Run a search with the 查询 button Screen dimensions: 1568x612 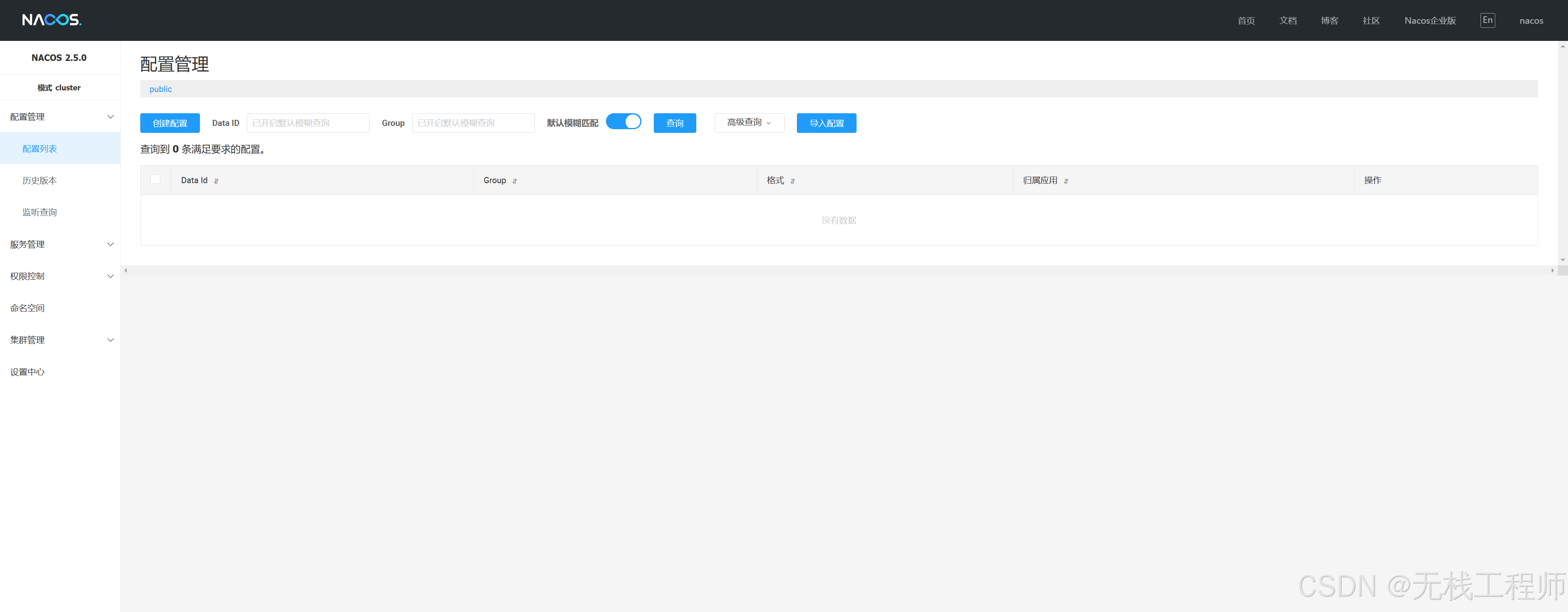pyautogui.click(x=675, y=122)
